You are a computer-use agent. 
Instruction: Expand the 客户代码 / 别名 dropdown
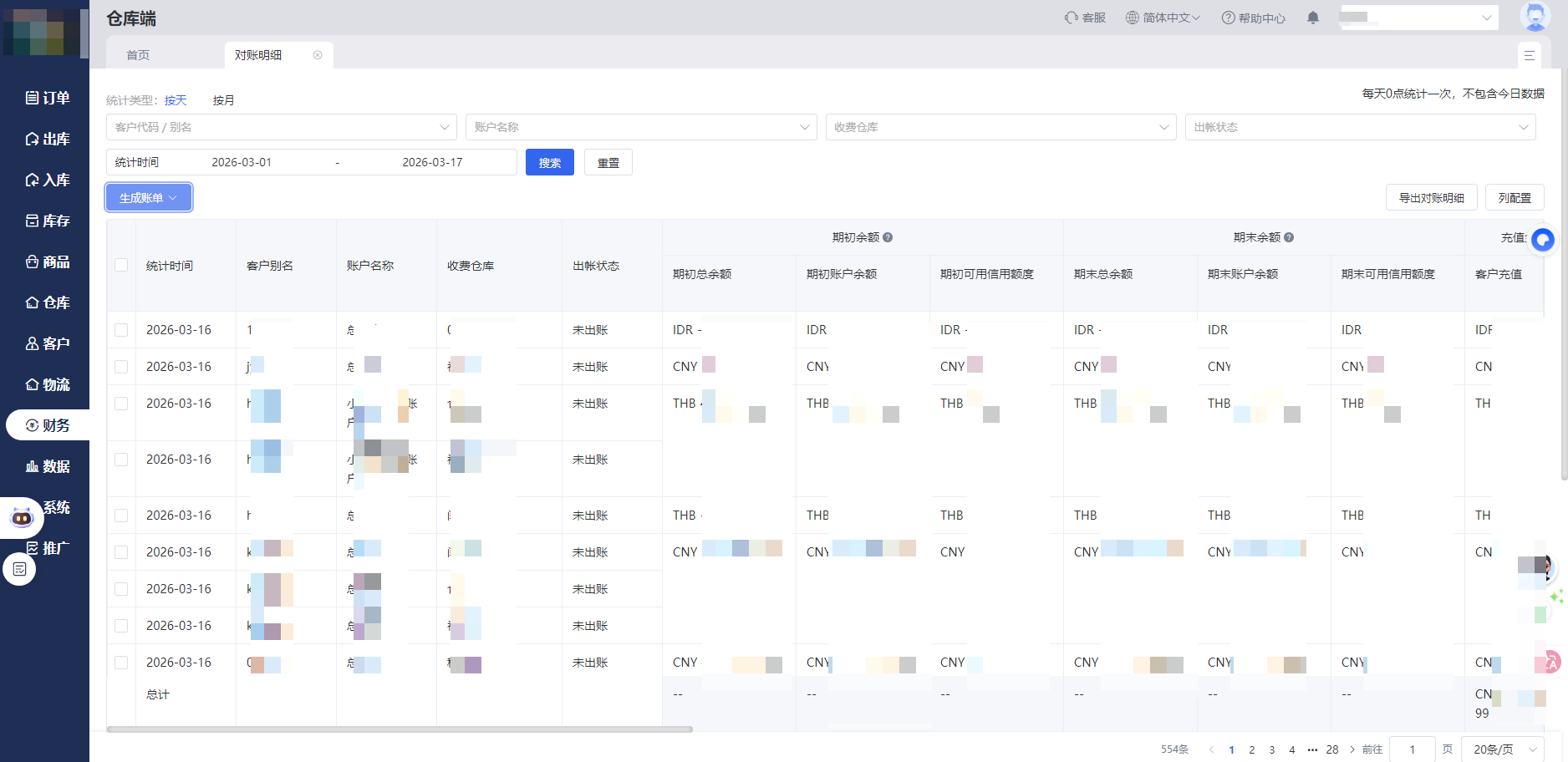[x=281, y=127]
